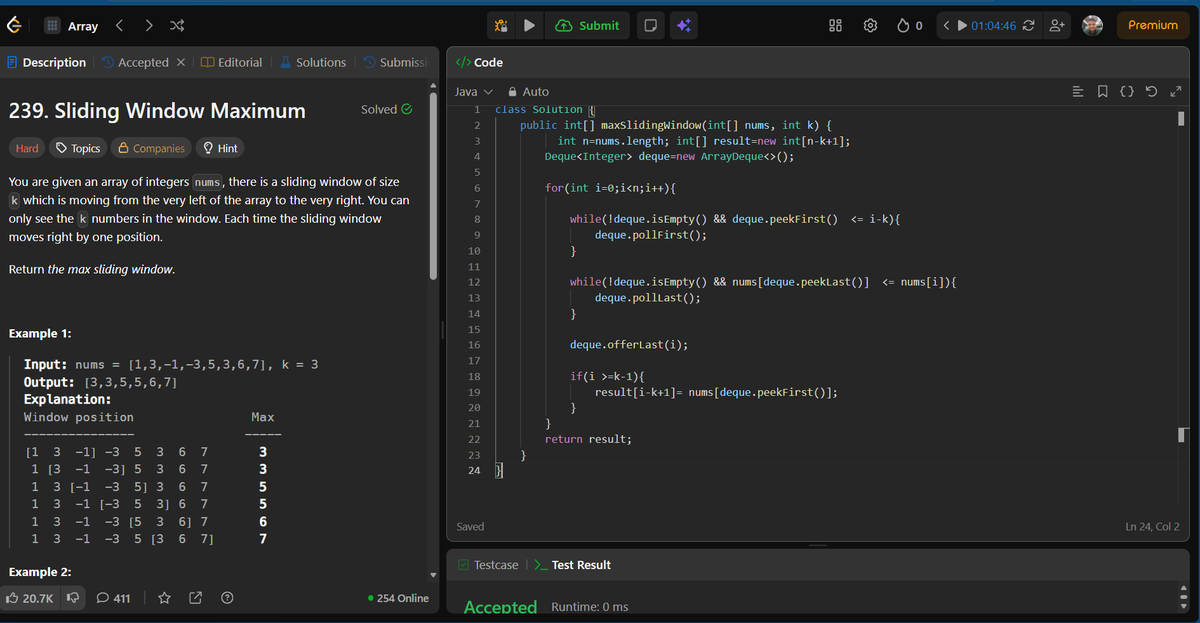Share the problem link icon
The height and width of the screenshot is (623, 1200).
tap(196, 598)
